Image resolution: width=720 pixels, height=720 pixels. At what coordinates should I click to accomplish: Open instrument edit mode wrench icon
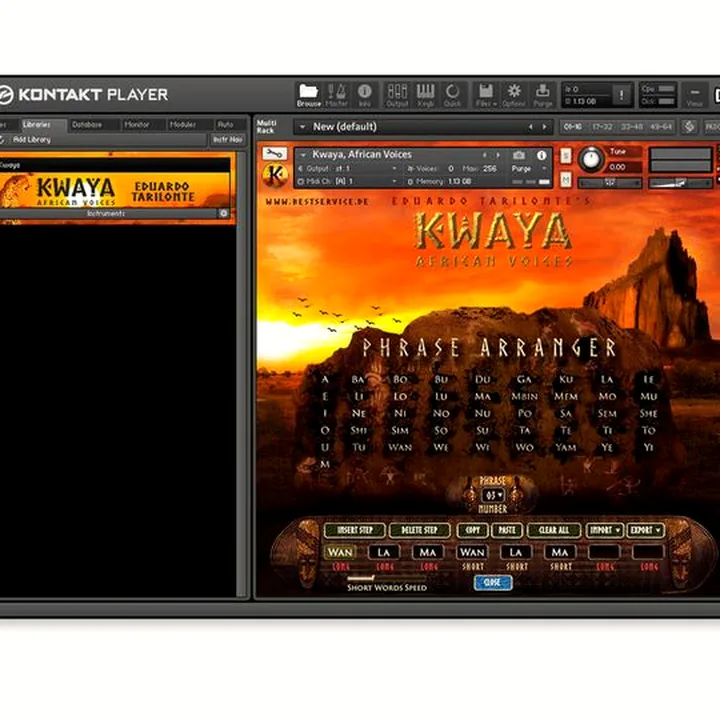[x=275, y=153]
